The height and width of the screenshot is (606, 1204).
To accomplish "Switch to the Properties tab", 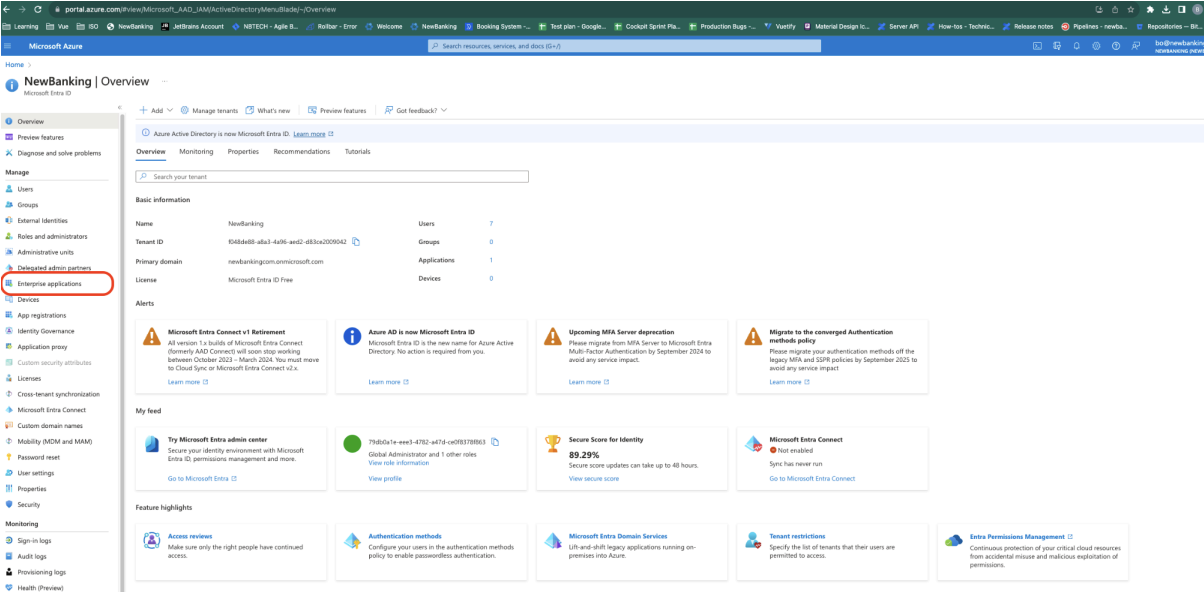I will 243,152.
